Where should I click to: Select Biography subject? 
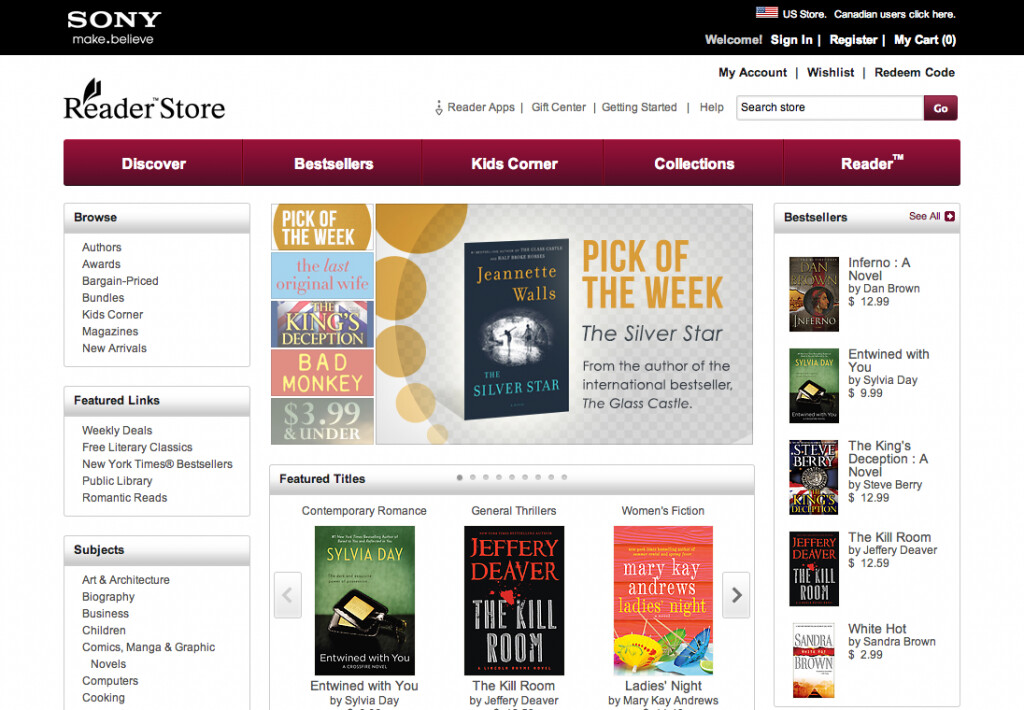[x=108, y=597]
